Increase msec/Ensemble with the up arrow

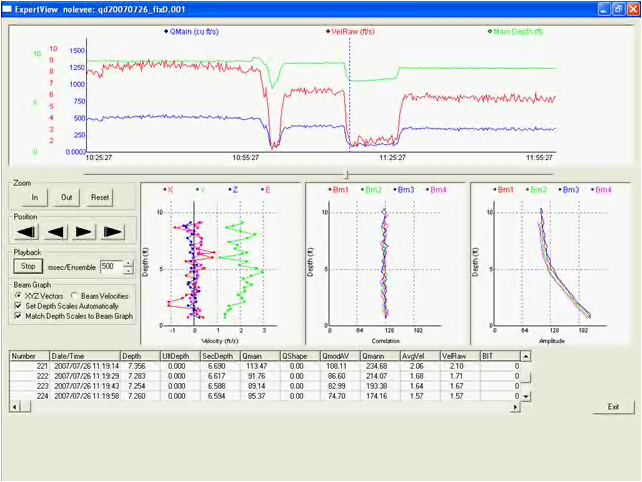[128, 263]
